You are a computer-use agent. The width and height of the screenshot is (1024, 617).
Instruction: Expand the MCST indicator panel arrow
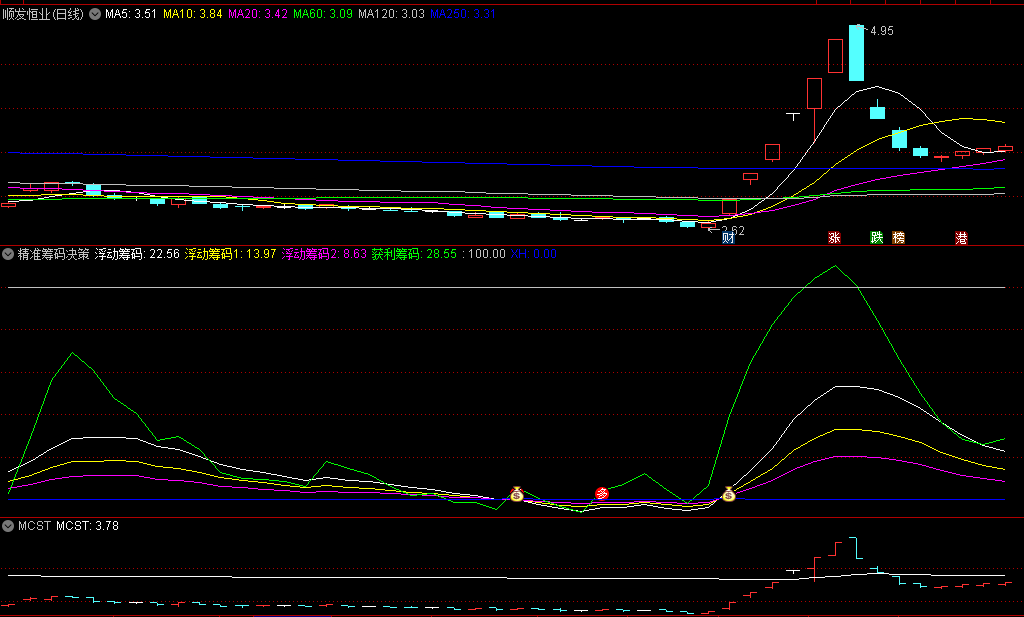tap(8, 526)
